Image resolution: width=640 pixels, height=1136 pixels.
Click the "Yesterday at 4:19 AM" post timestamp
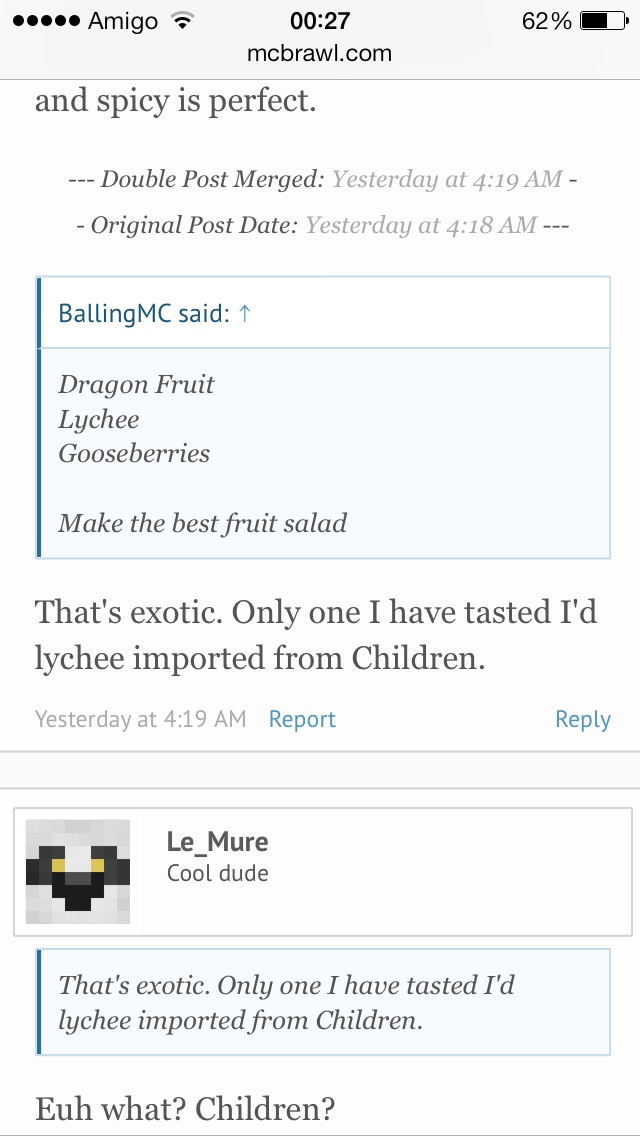coord(140,719)
